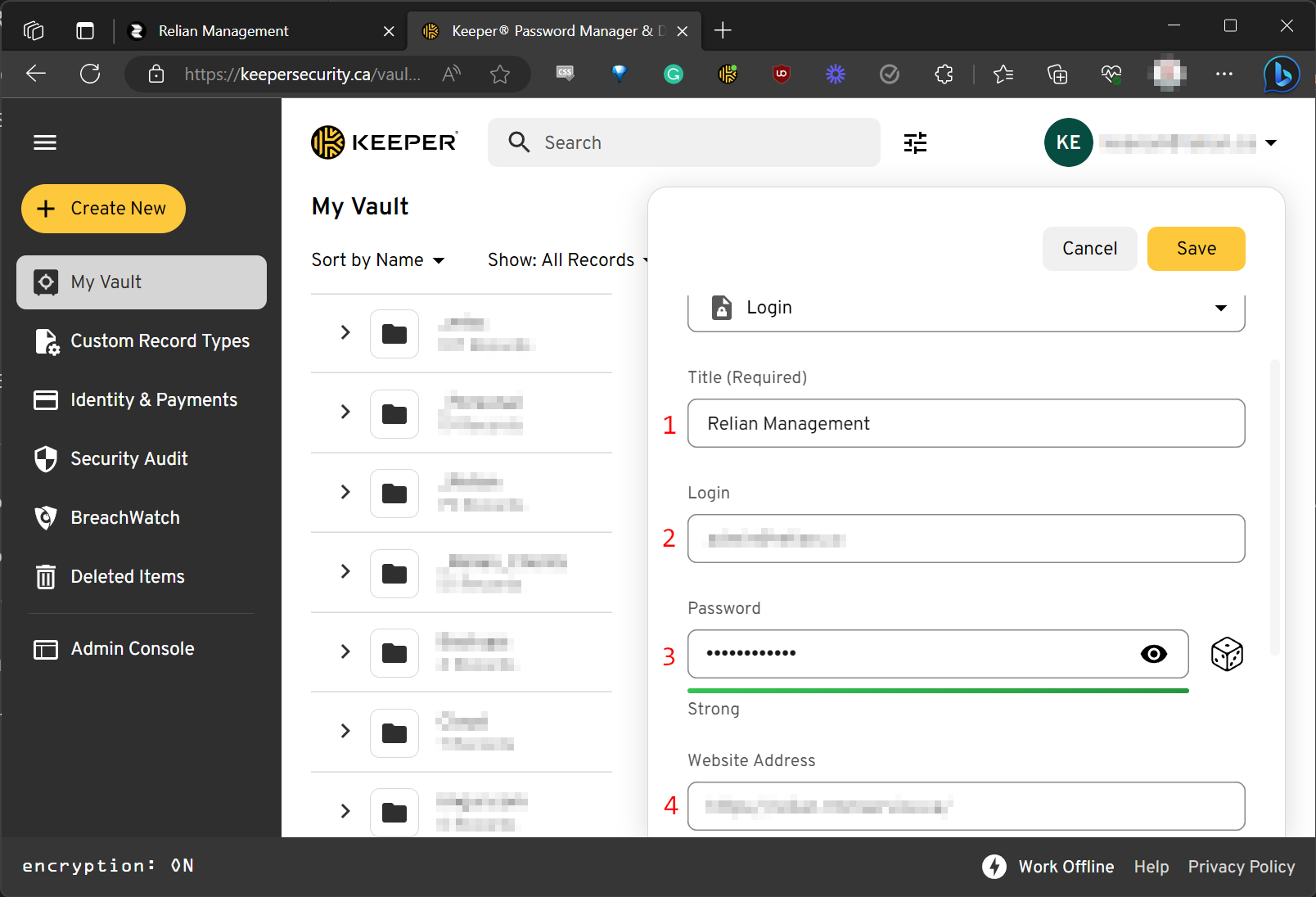This screenshot has width=1316, height=897.
Task: Click the Password field
Action: click(938, 654)
